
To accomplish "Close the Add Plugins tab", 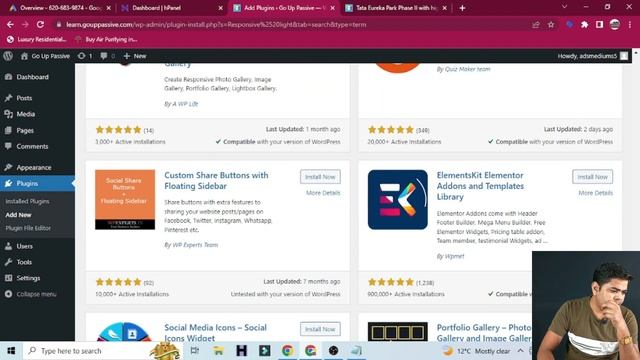I will (333, 8).
